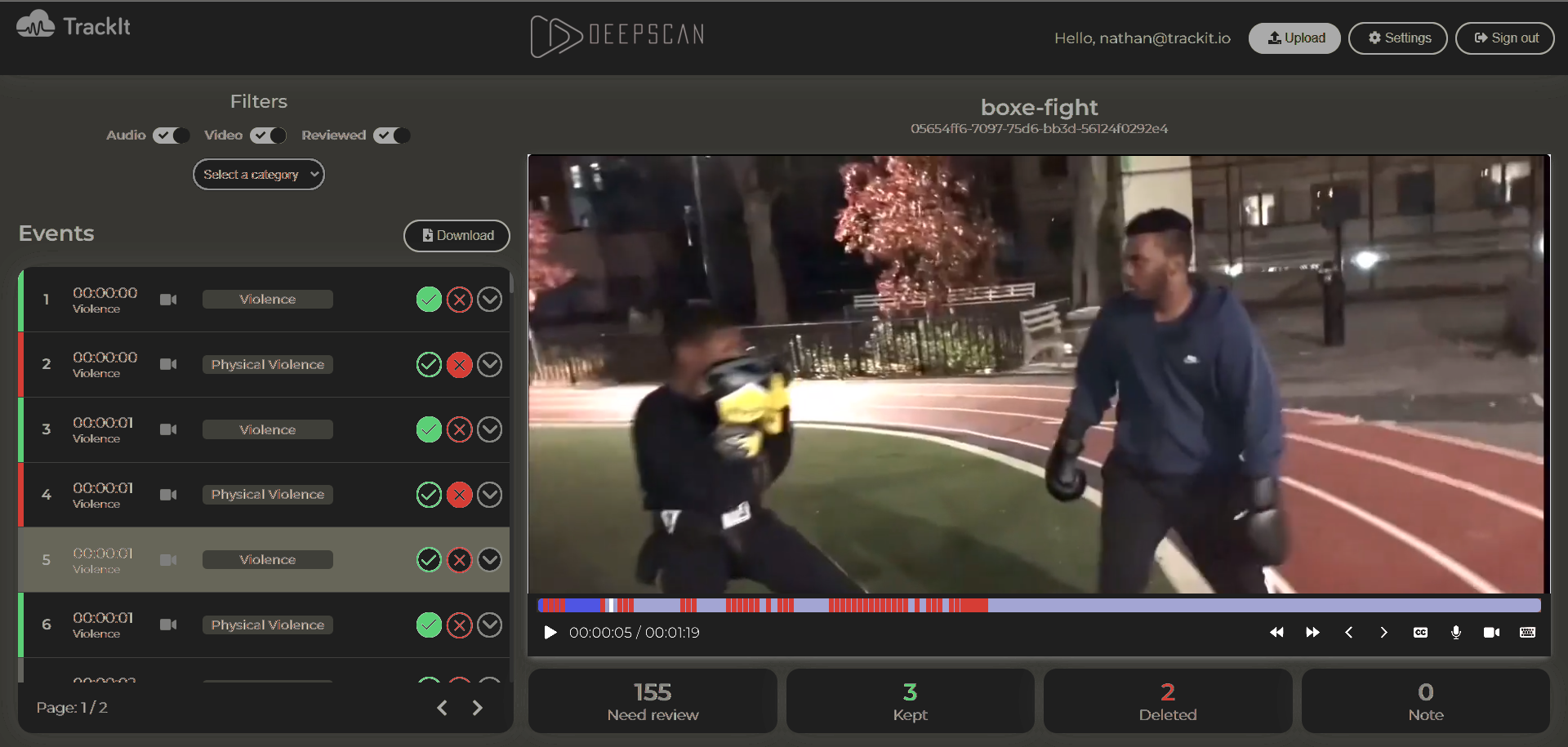This screenshot has height=747, width=1568.
Task: Click the keyboard shortcuts icon
Action: 1527,633
